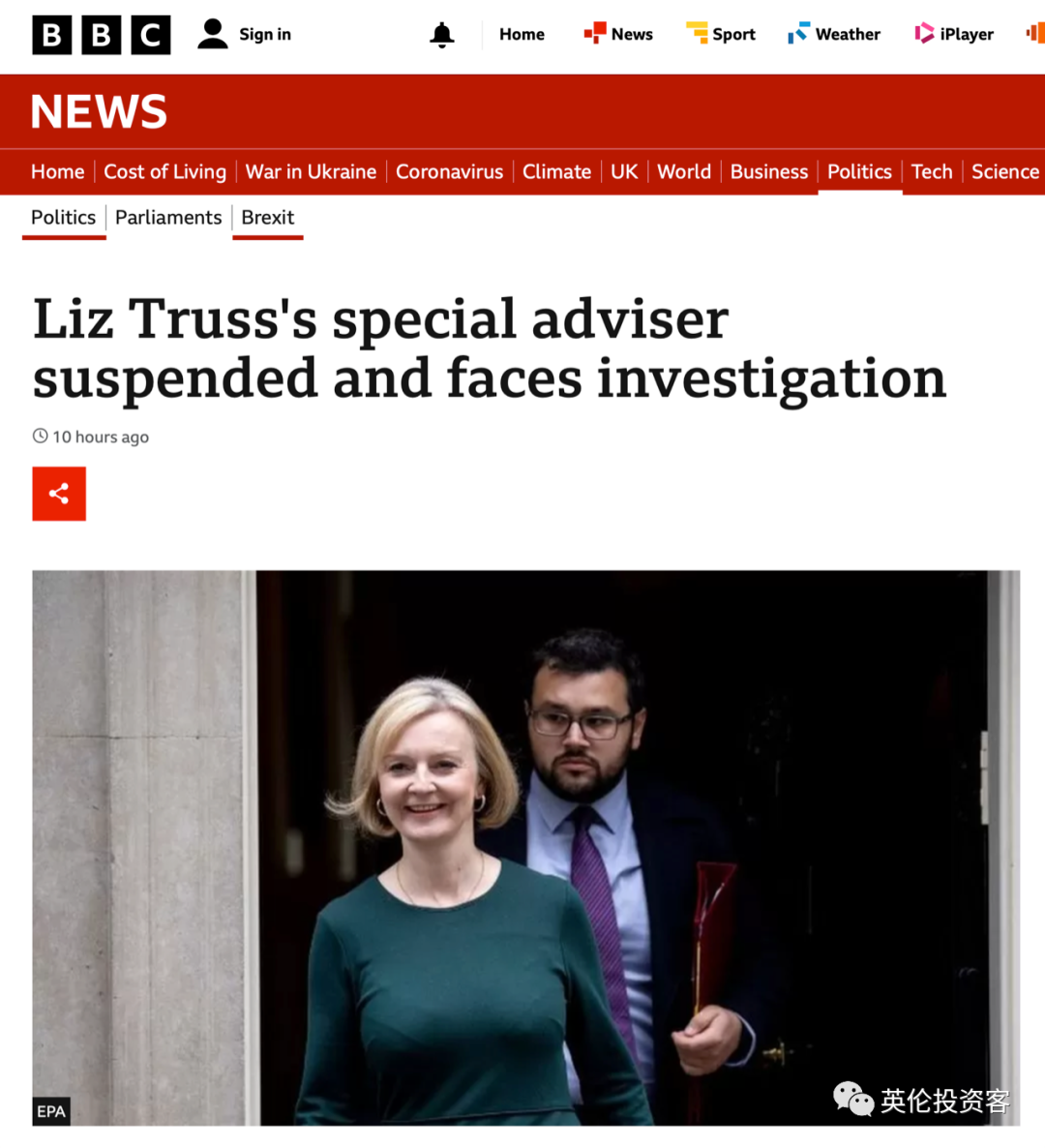The image size is (1045, 1148).
Task: Open iPlayer from the top bar
Action: tap(954, 35)
